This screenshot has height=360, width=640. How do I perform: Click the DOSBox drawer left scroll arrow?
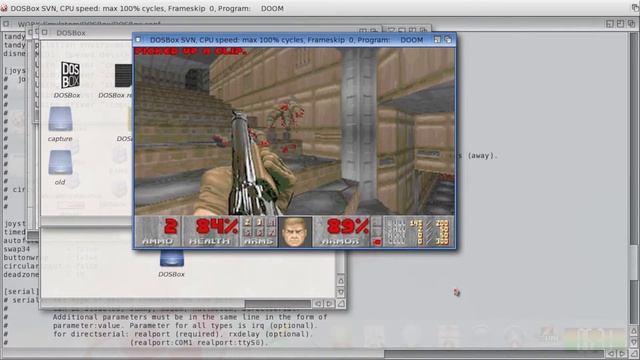(x=318, y=304)
